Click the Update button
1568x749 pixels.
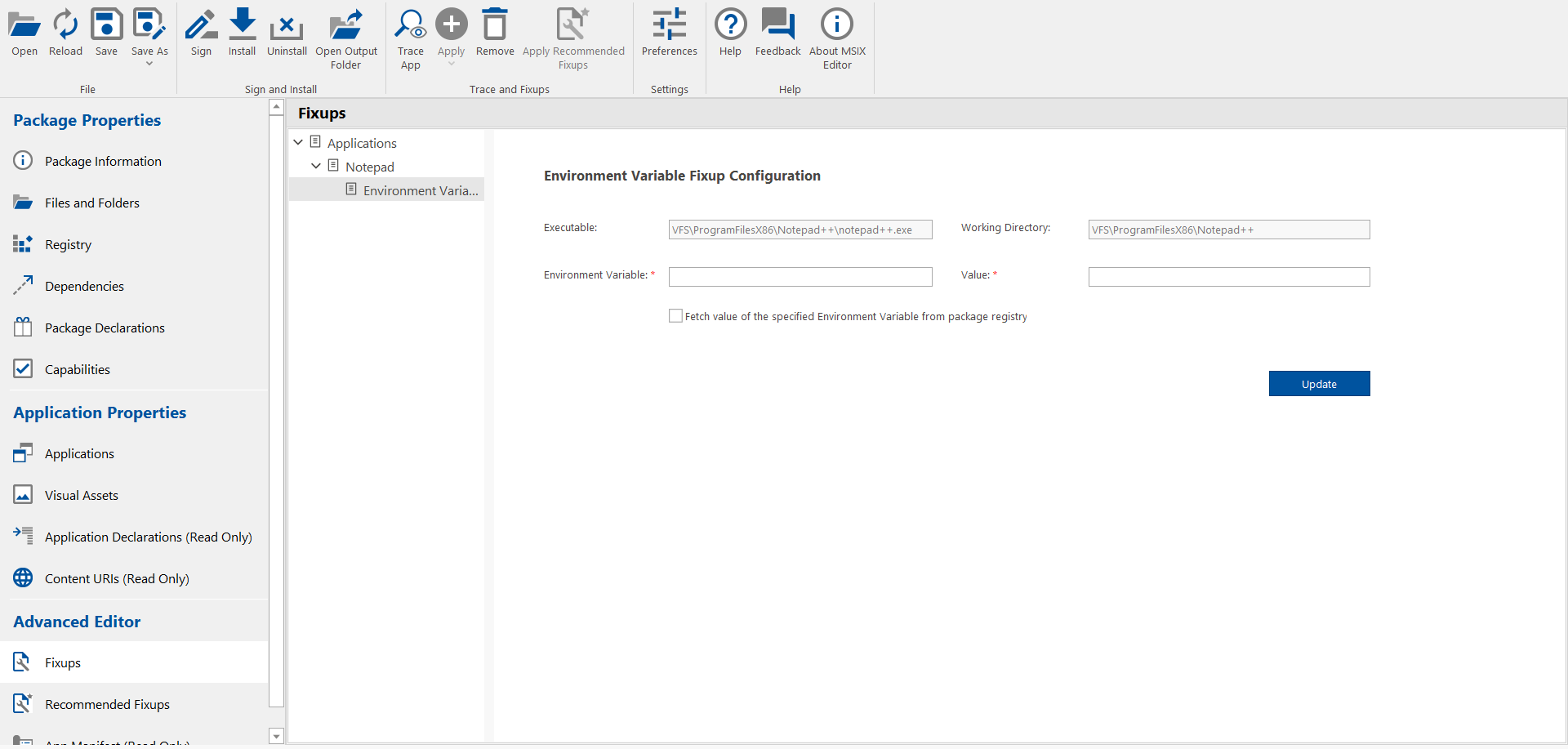pos(1319,384)
